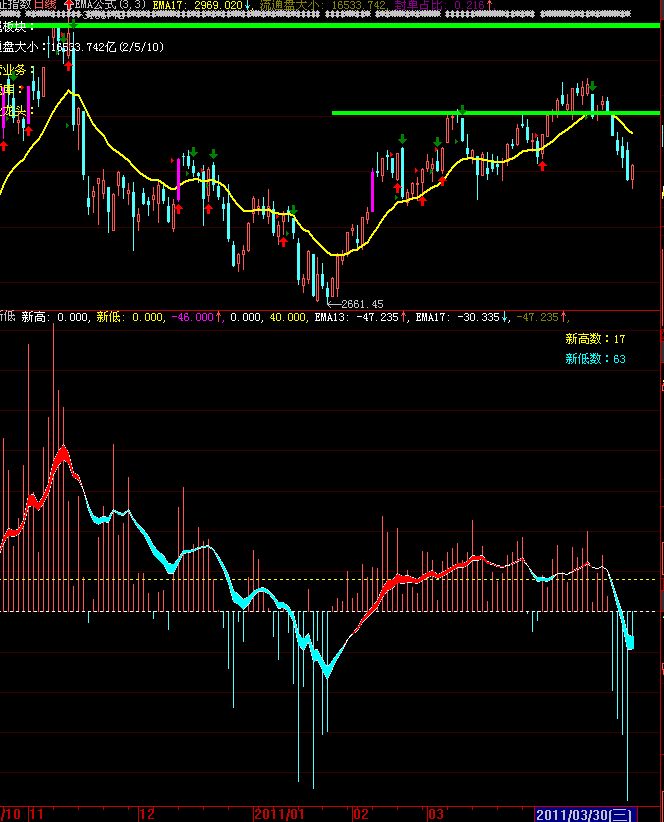Click the 新低: 0.000 indicator value
Screen dimensions: 664x822
point(129,317)
